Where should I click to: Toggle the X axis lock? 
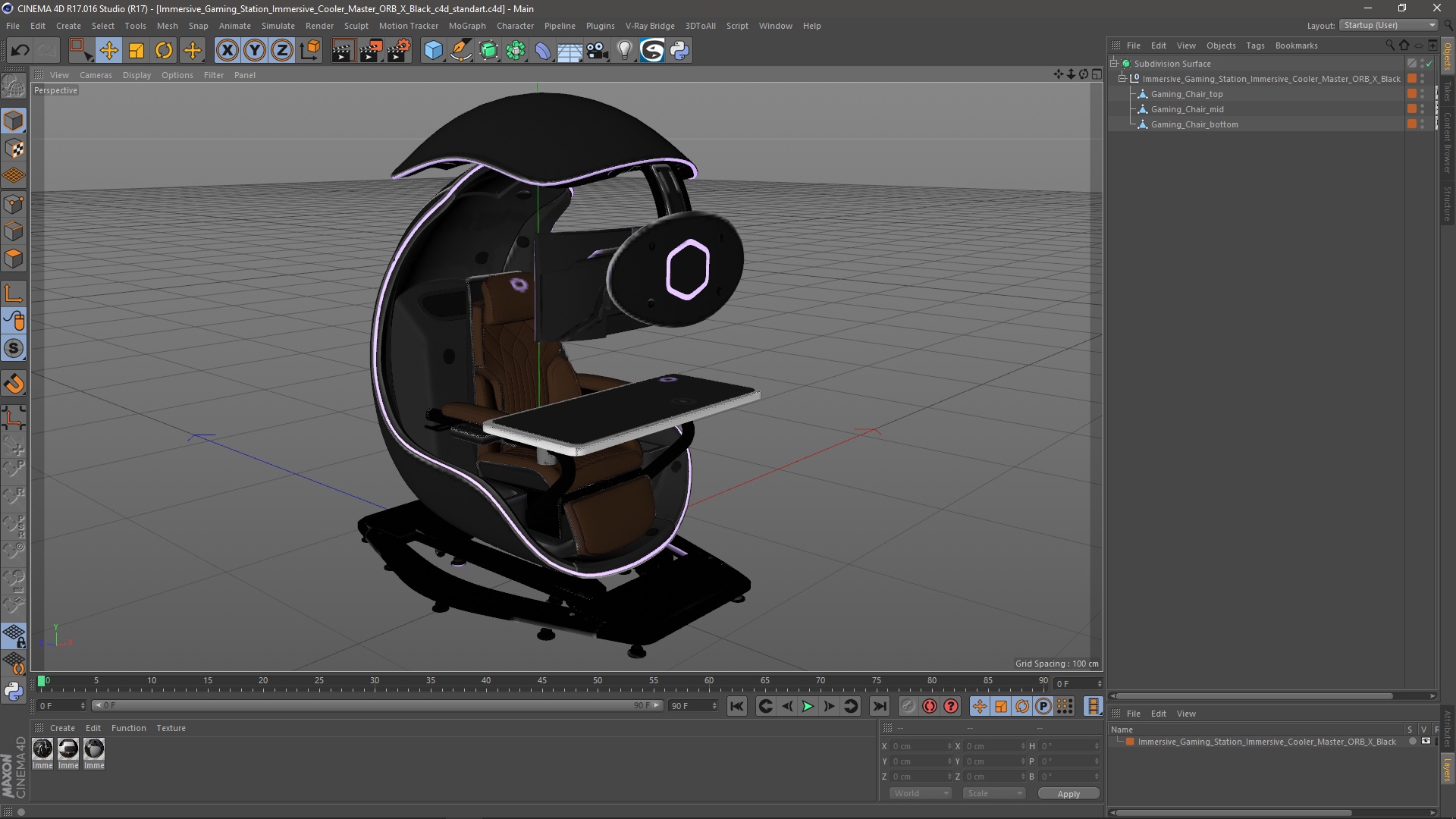(x=227, y=51)
